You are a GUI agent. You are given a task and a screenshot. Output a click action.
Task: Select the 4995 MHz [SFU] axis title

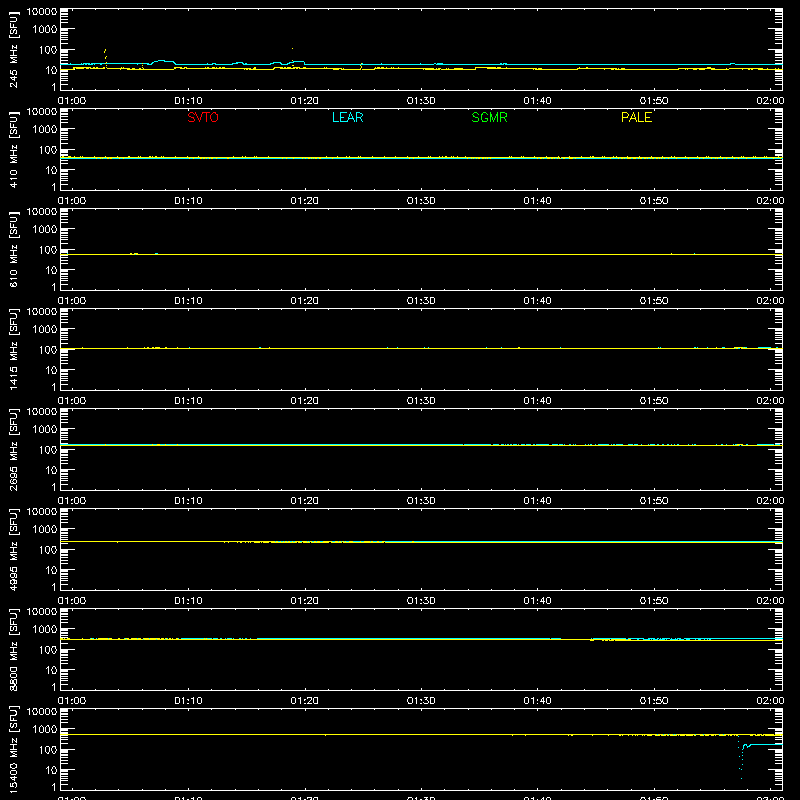(x=13, y=549)
